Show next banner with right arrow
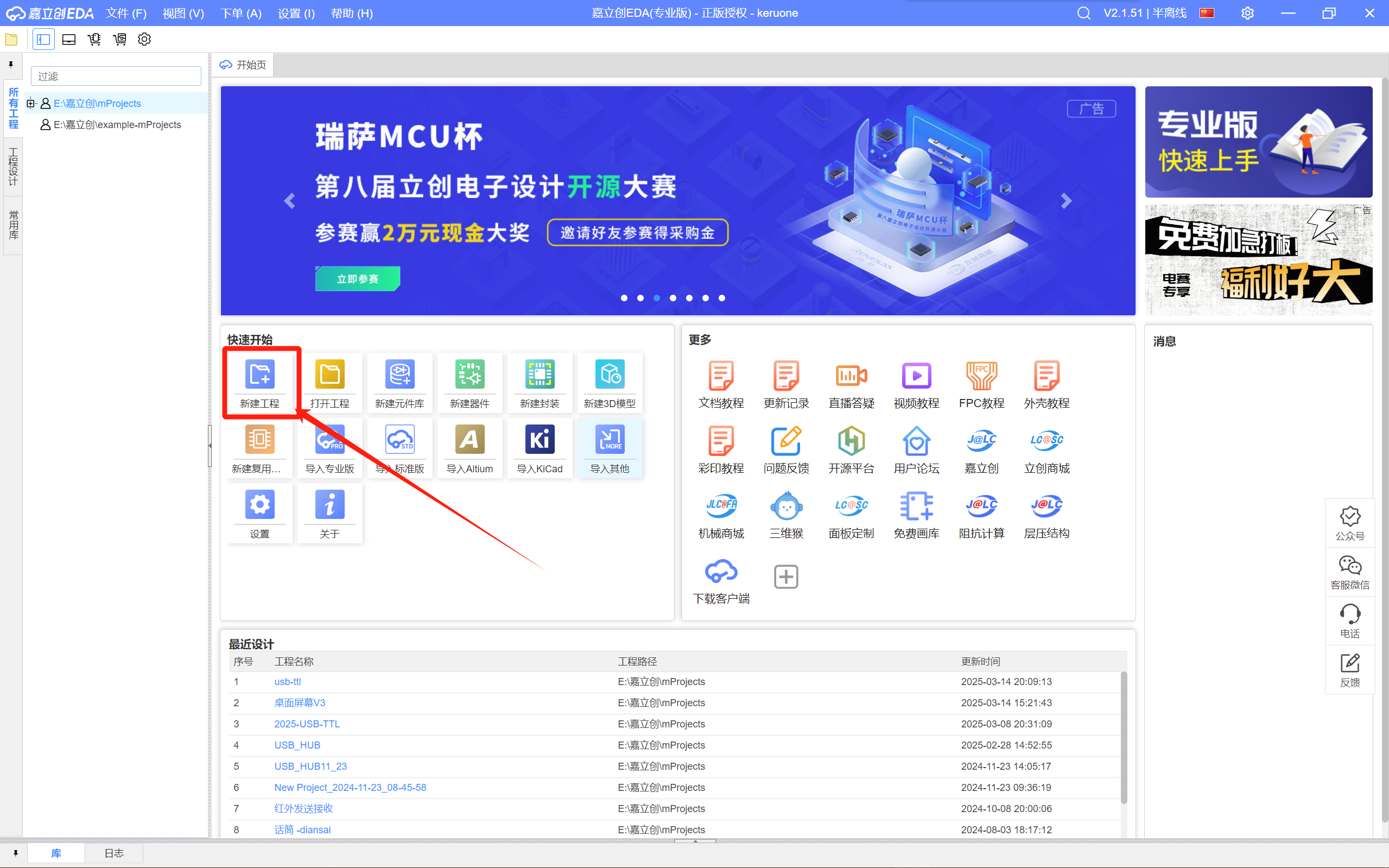The image size is (1389, 868). pyautogui.click(x=1066, y=201)
